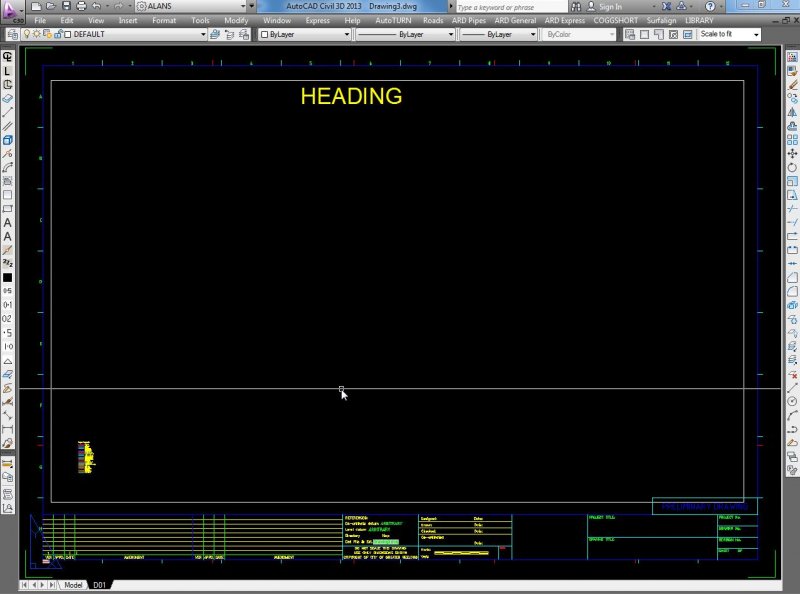Open the Modify menu
This screenshot has height=594, width=800.
236,20
